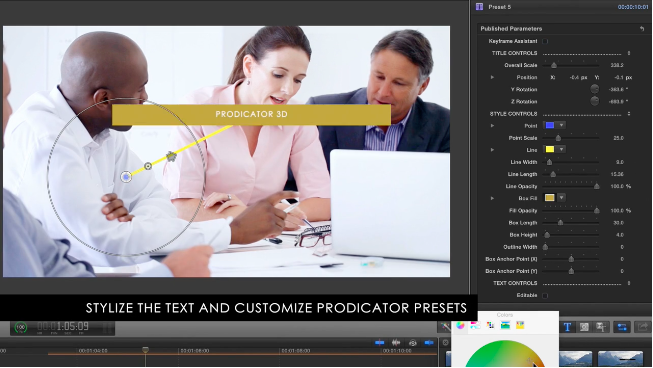
Task: Click the enhancements magic wand icon
Action: 445,327
